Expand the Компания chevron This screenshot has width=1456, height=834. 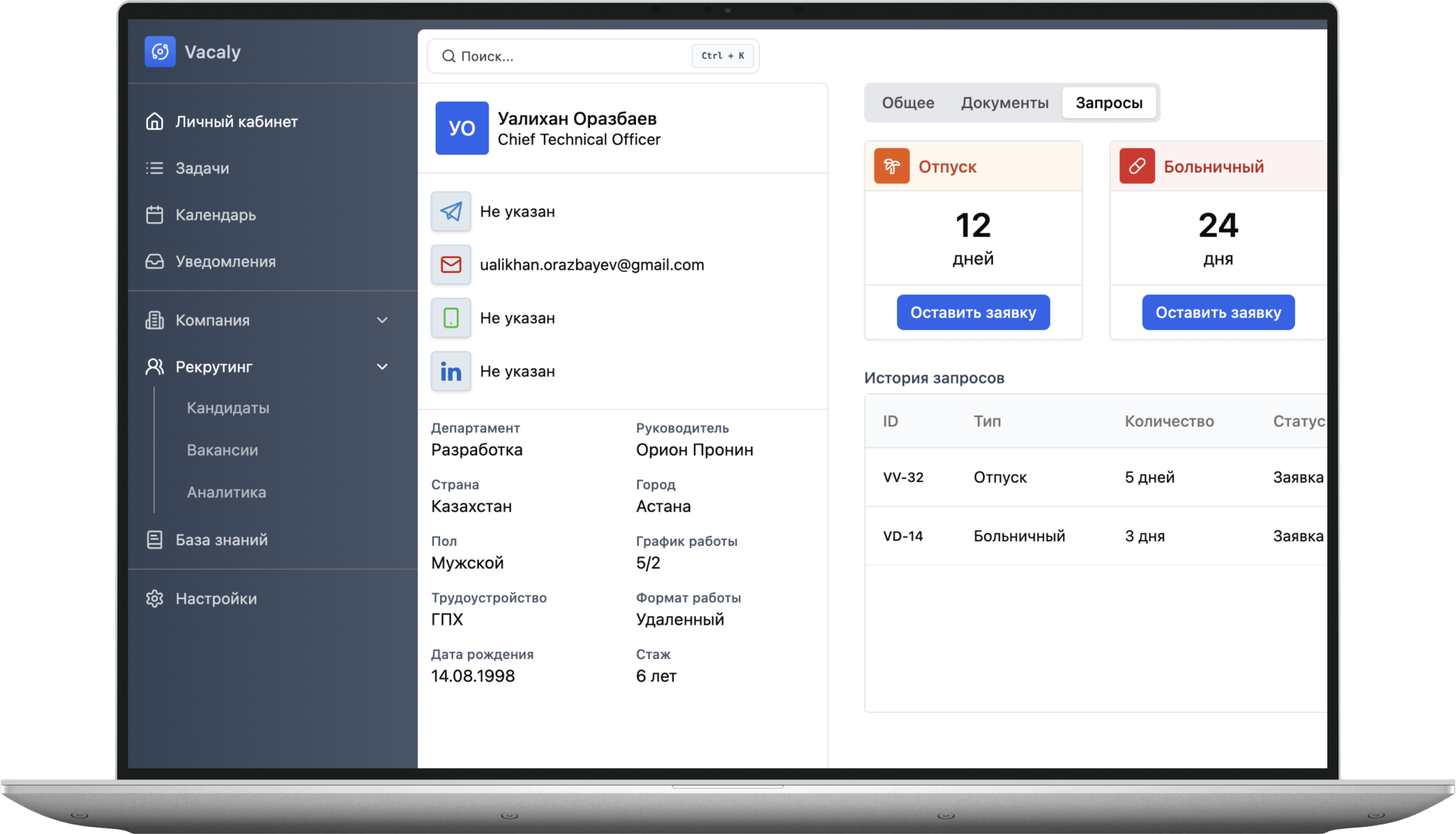point(382,320)
